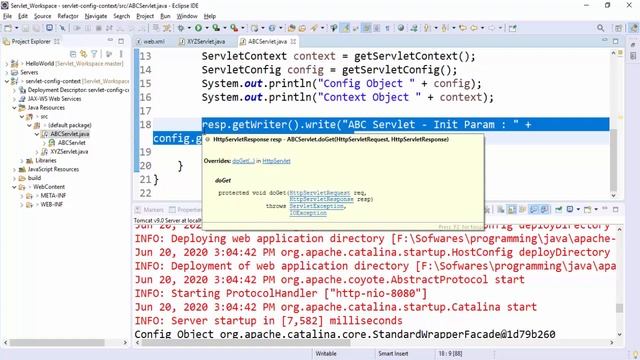Collapse the Java Resources node
The height and width of the screenshot is (360, 640).
click(14, 108)
